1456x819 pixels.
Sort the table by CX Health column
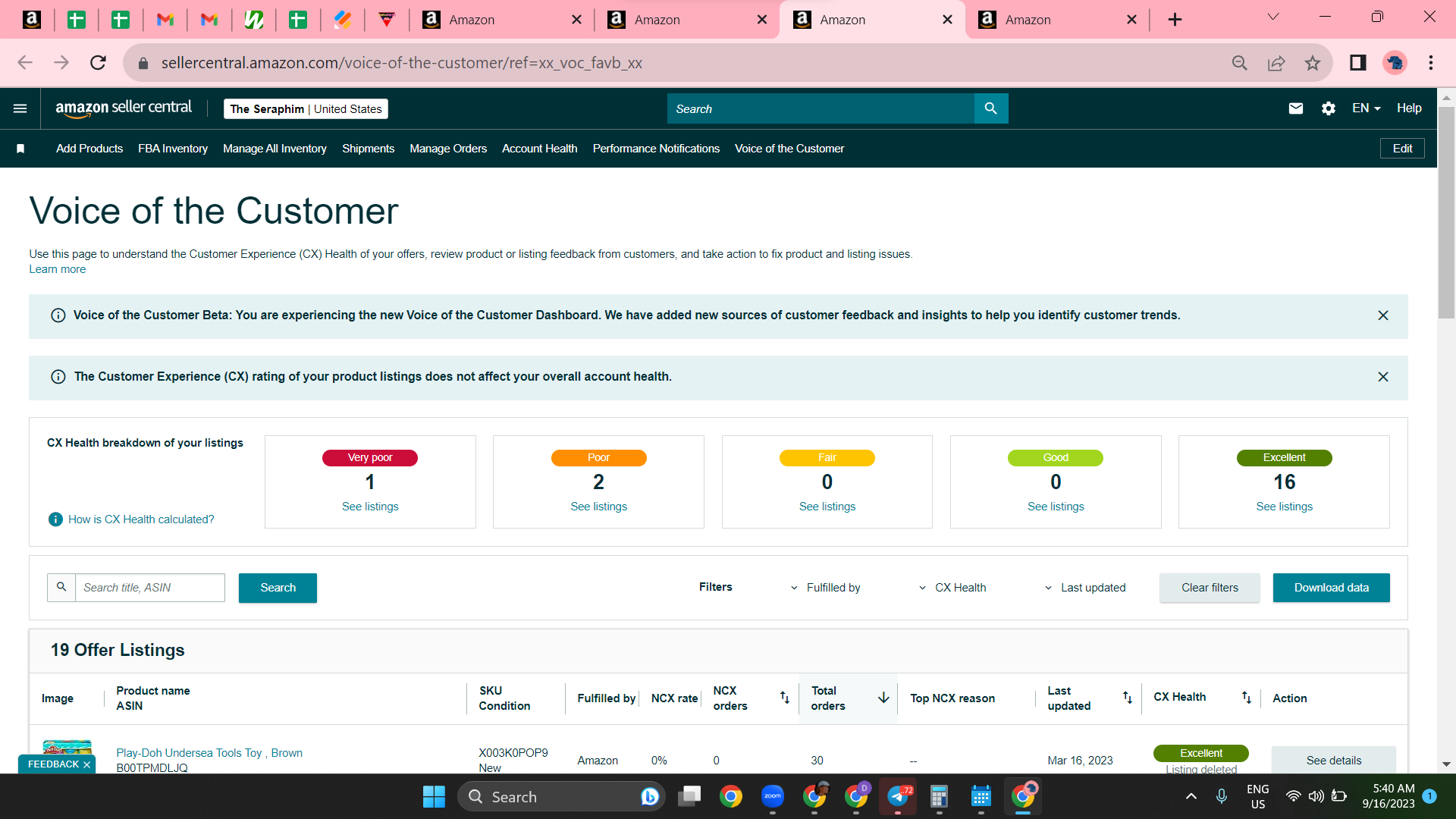point(1247,698)
